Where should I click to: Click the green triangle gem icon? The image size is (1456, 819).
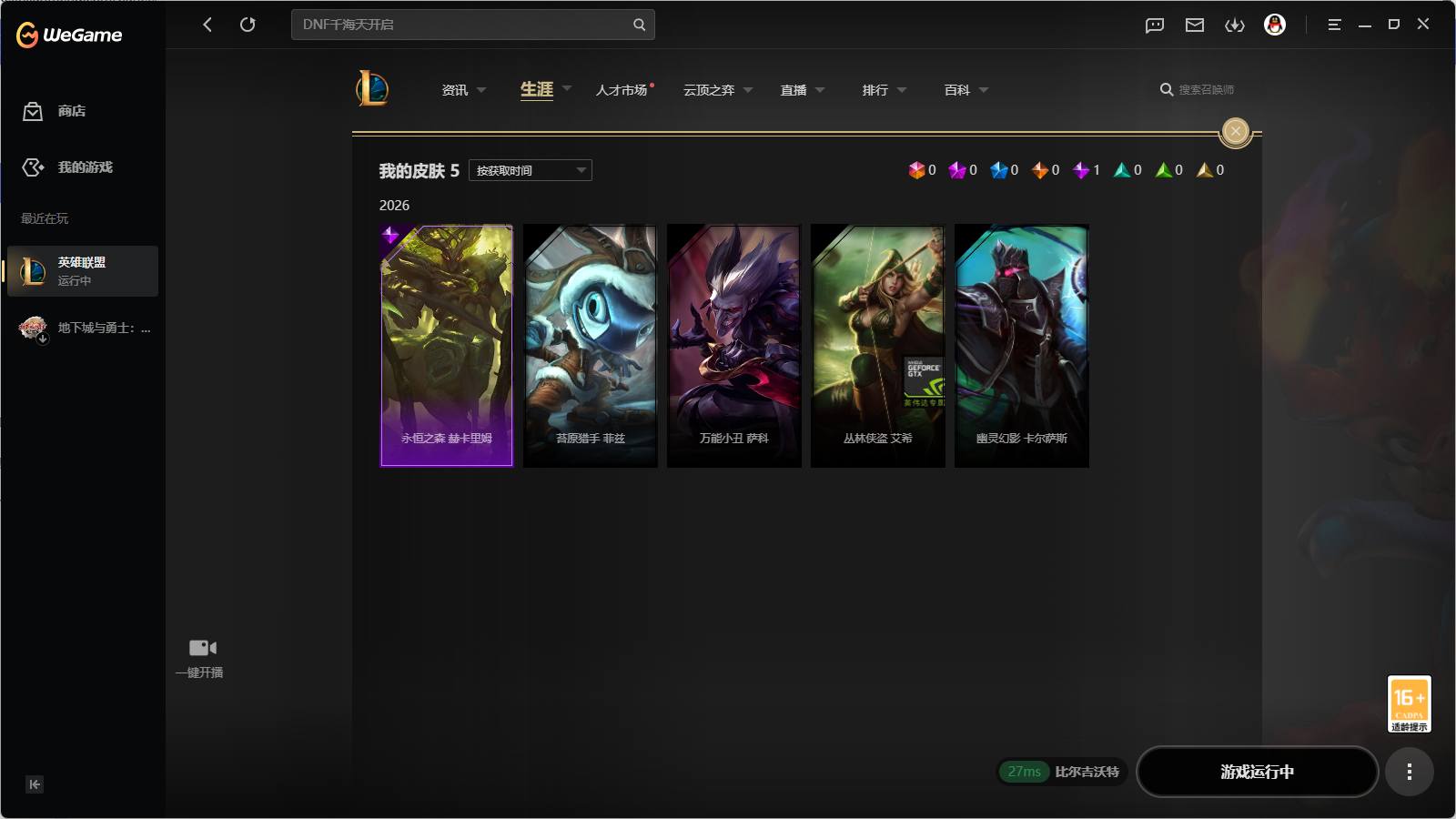(1164, 170)
